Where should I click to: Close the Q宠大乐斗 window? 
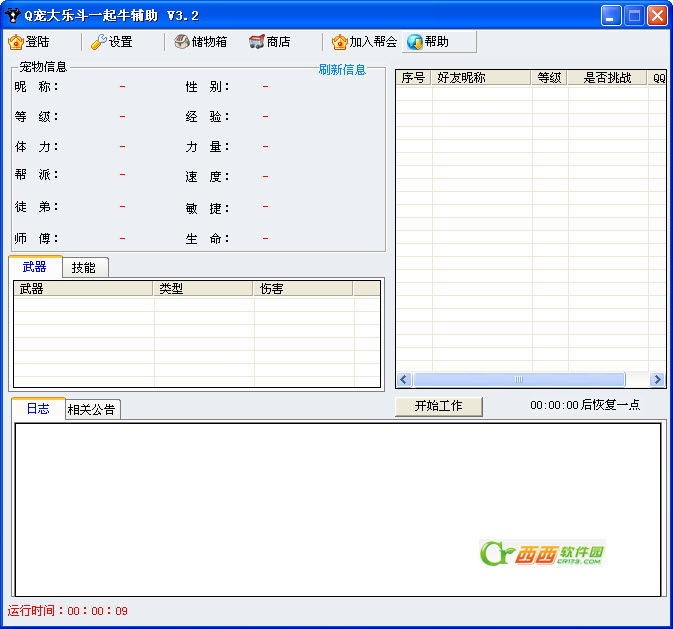[x=657, y=16]
